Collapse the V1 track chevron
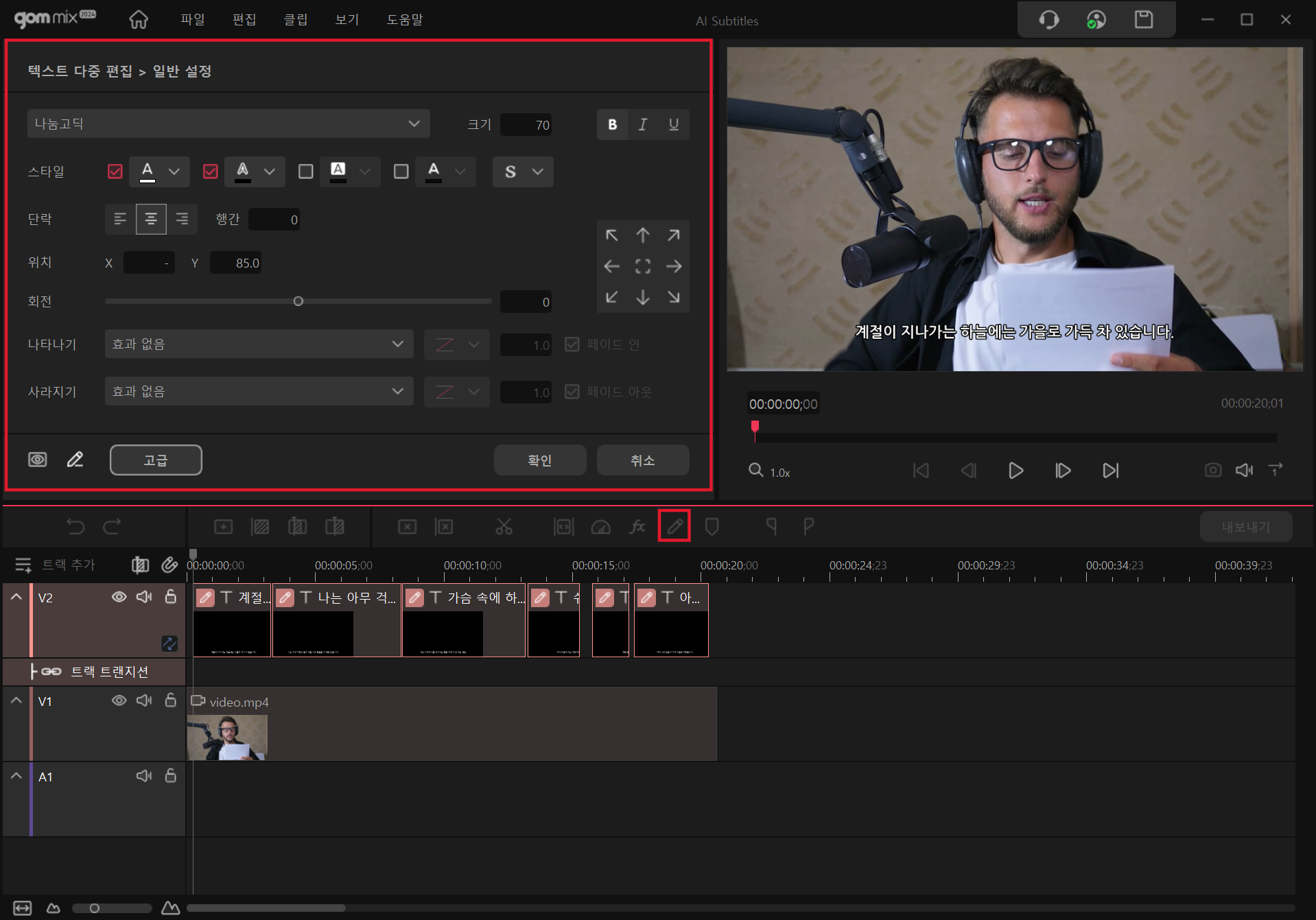The image size is (1316, 920). coord(16,700)
